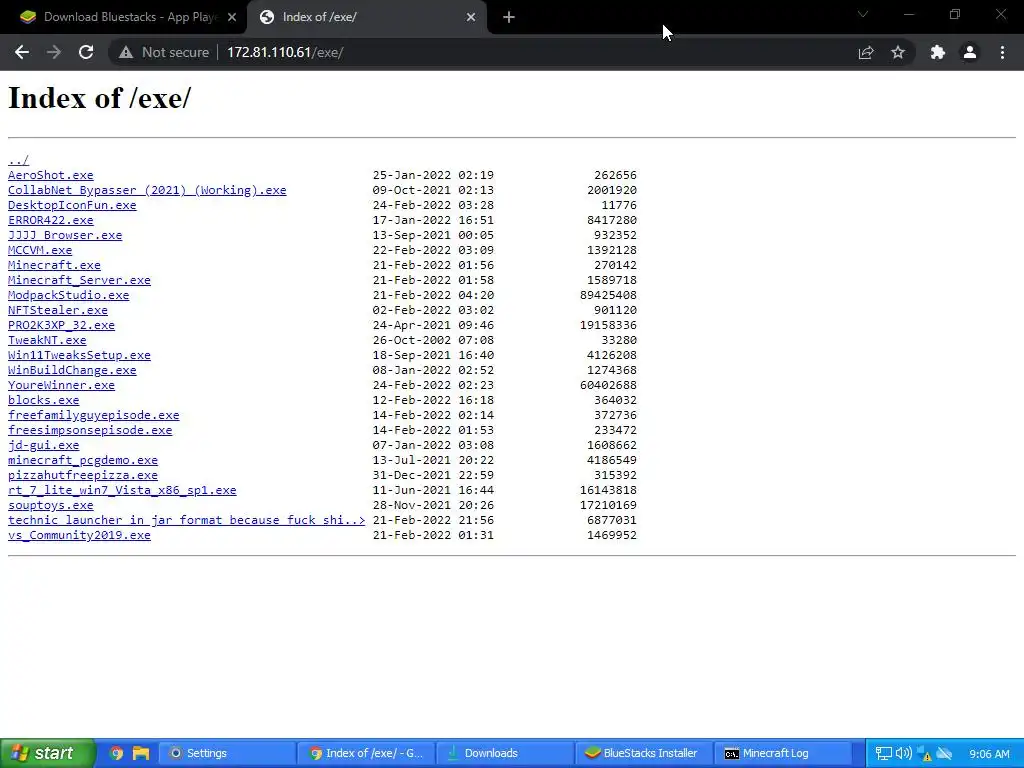Switch to the Settings taskbar window

225,753
